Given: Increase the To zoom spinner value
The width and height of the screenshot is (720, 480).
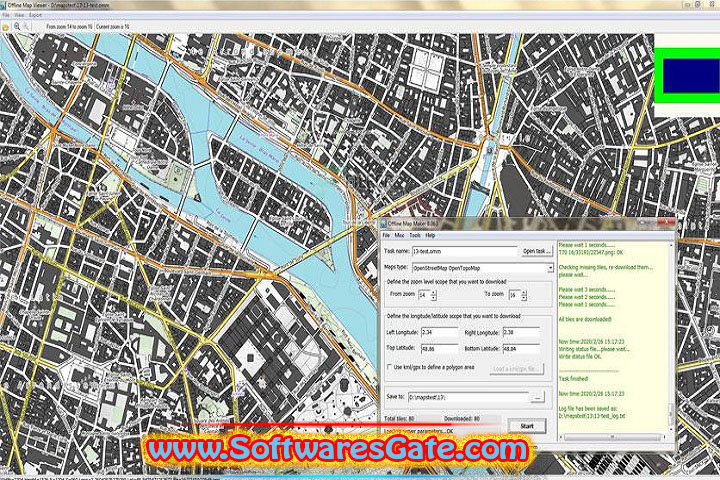Looking at the screenshot, I should point(523,293).
